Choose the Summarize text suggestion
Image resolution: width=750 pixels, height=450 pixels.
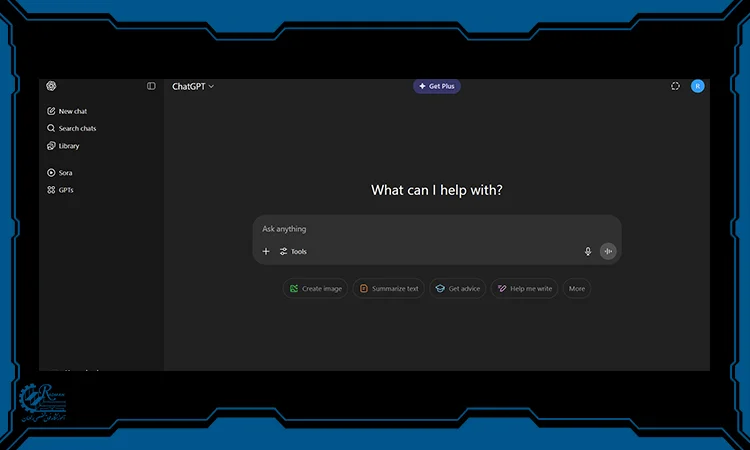click(x=388, y=288)
